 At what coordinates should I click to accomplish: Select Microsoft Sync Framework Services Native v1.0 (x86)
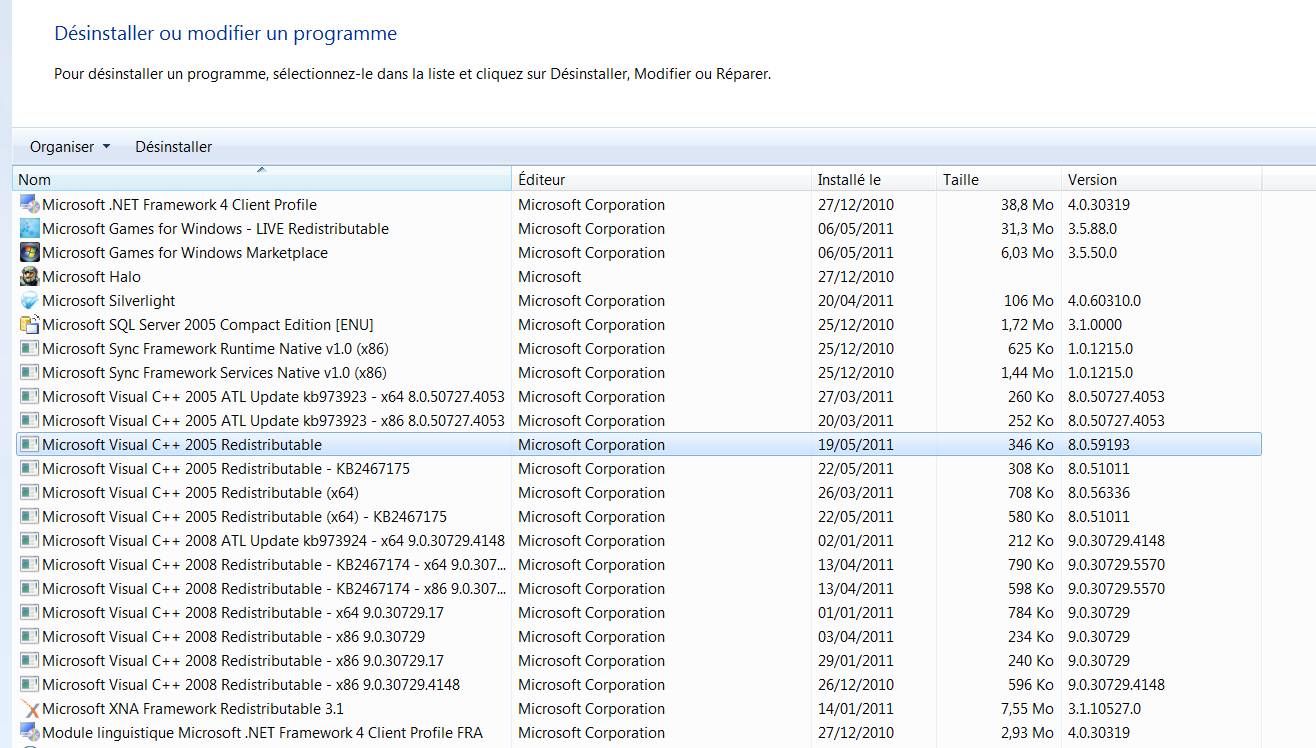pos(214,372)
